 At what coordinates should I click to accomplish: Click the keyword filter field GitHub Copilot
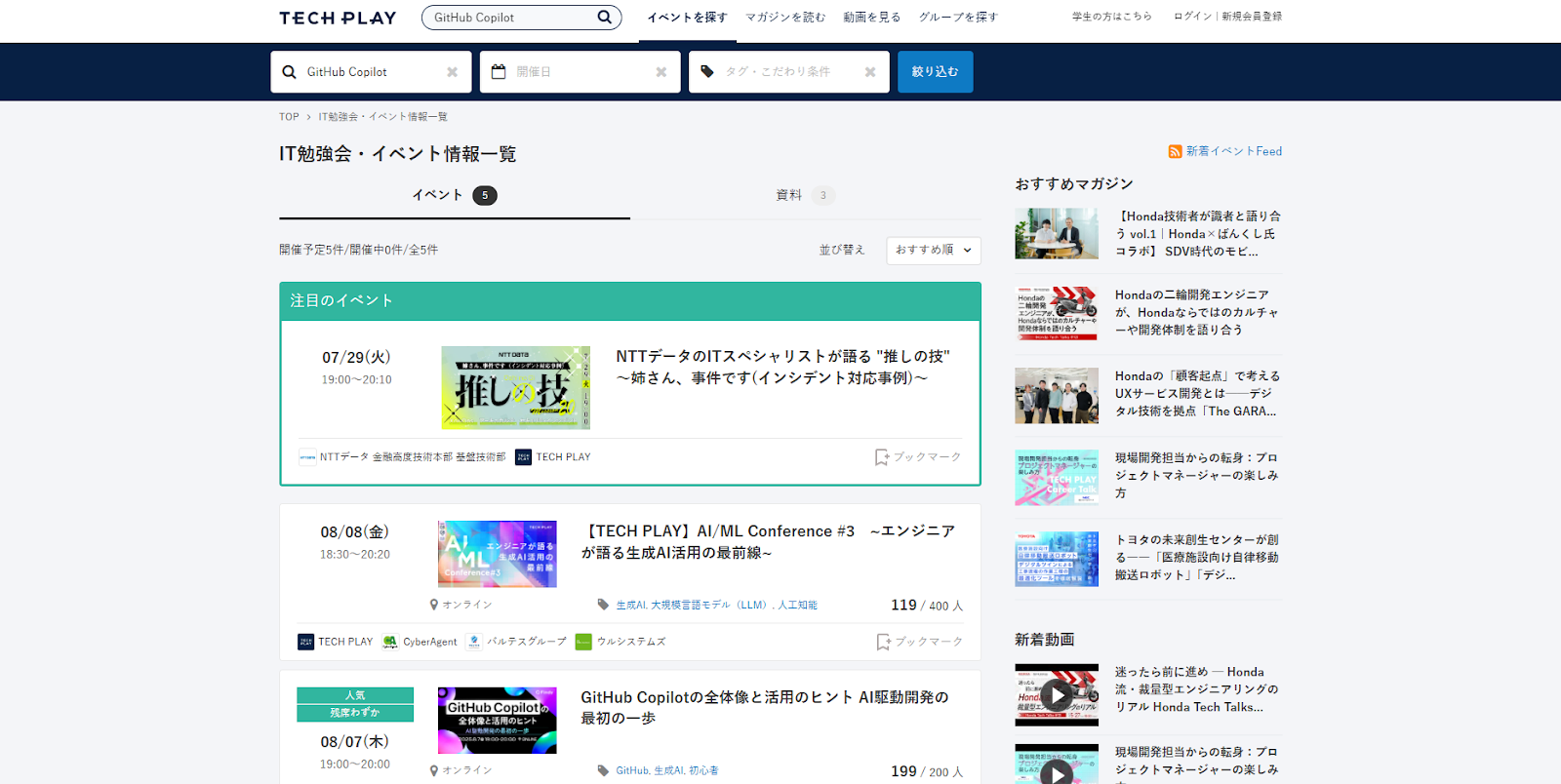[371, 72]
